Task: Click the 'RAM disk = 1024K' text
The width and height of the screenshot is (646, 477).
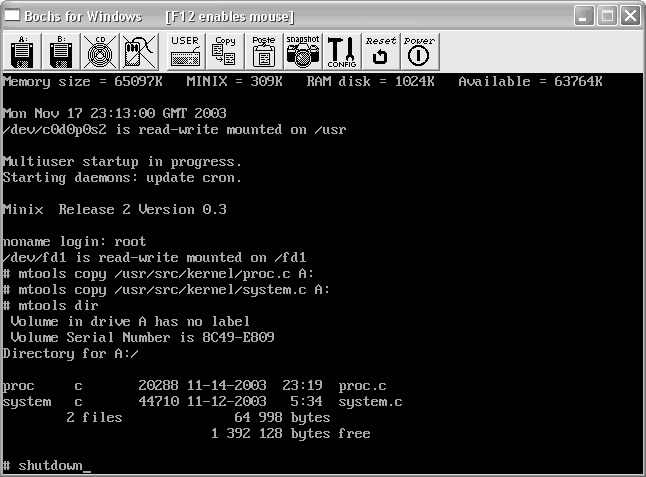Action: [370, 82]
